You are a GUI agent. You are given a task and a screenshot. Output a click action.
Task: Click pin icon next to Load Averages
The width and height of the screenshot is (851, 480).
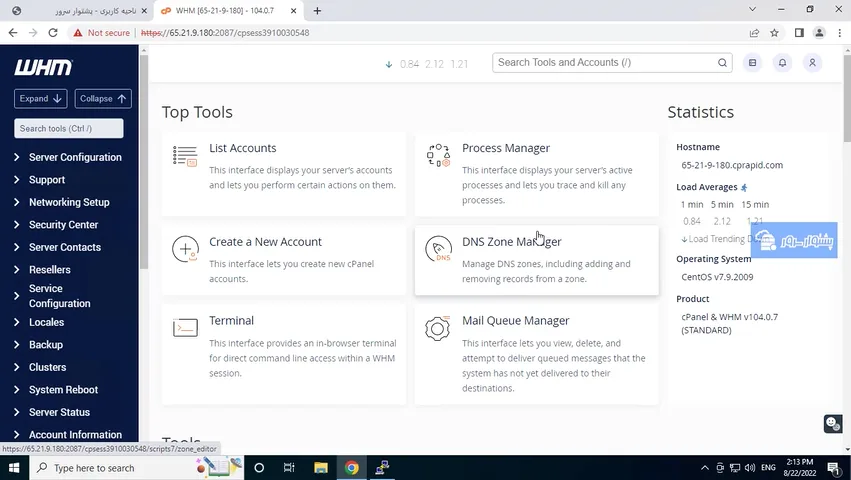[744, 187]
